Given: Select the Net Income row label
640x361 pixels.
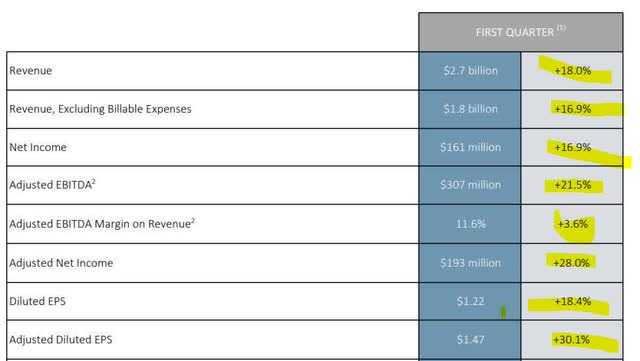Looking at the screenshot, I should (38, 147).
